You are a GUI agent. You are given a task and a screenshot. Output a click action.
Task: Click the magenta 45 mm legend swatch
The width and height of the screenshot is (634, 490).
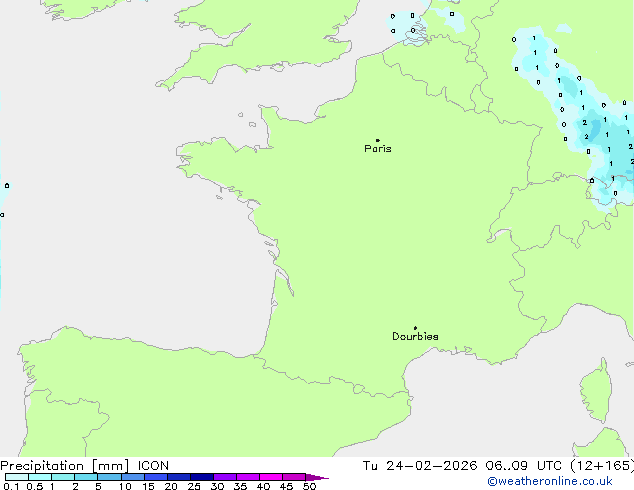point(294,477)
